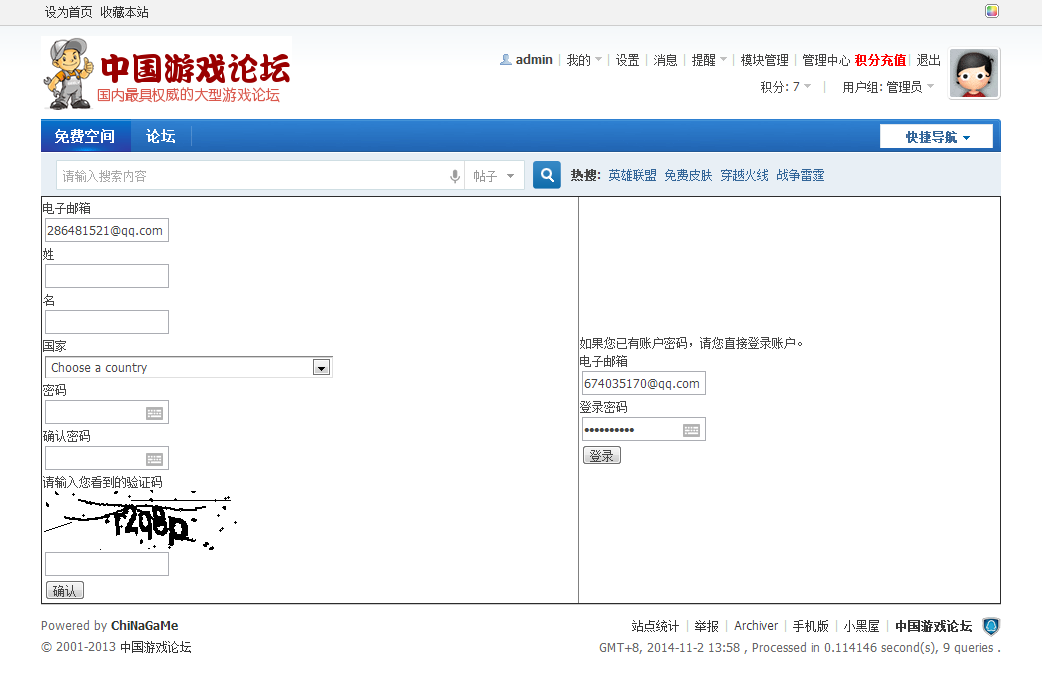The width and height of the screenshot is (1042, 680).
Task: Click the small icon in the top-right corner bar
Action: [x=992, y=10]
